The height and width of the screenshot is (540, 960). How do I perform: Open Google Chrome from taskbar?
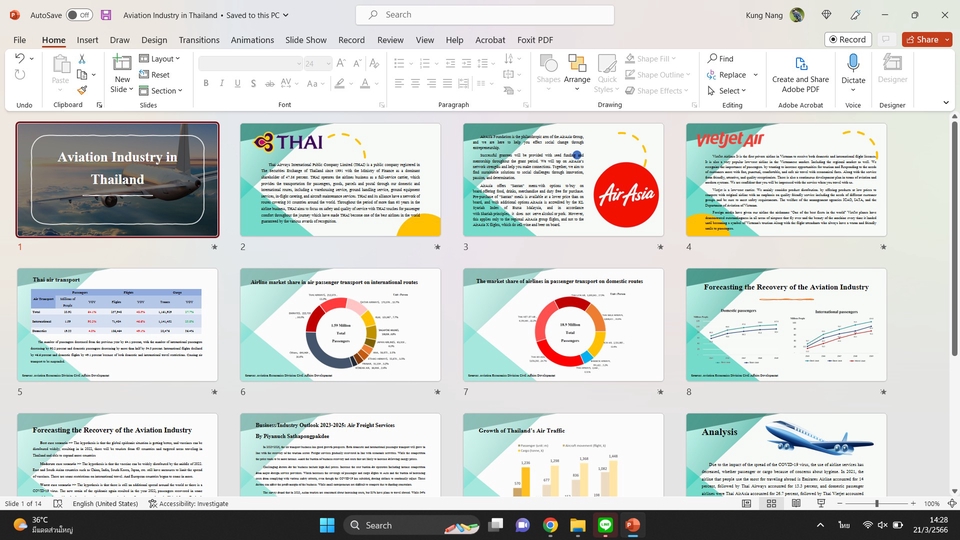(x=550, y=525)
